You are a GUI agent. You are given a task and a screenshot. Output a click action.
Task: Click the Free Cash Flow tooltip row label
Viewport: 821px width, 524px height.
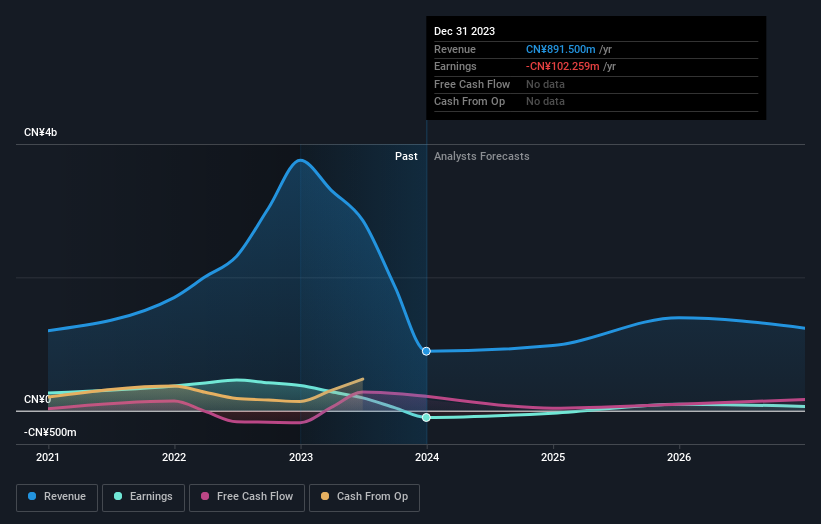(x=472, y=84)
